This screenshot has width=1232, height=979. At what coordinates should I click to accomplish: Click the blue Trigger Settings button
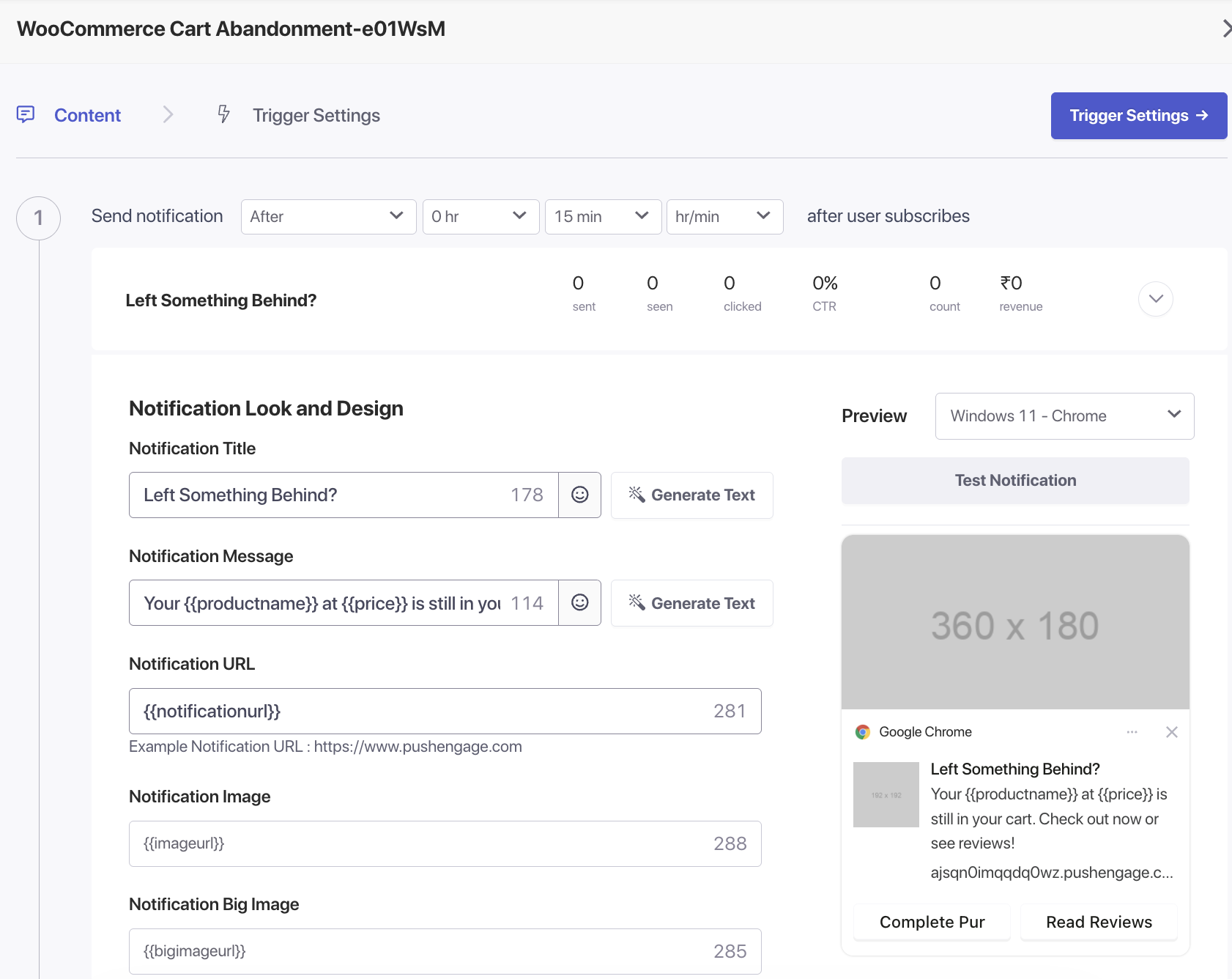tap(1138, 116)
